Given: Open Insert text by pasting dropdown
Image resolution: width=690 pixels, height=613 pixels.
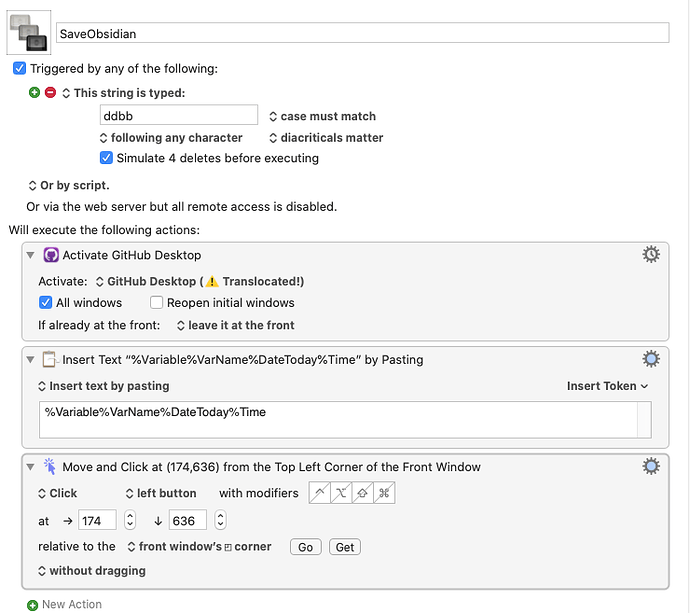Looking at the screenshot, I should click(x=103, y=386).
